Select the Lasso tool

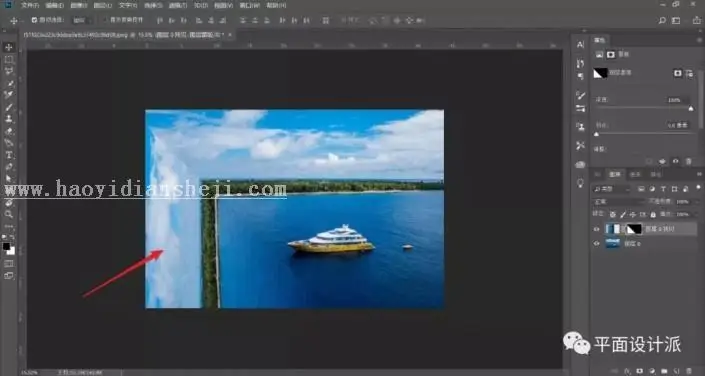point(9,71)
